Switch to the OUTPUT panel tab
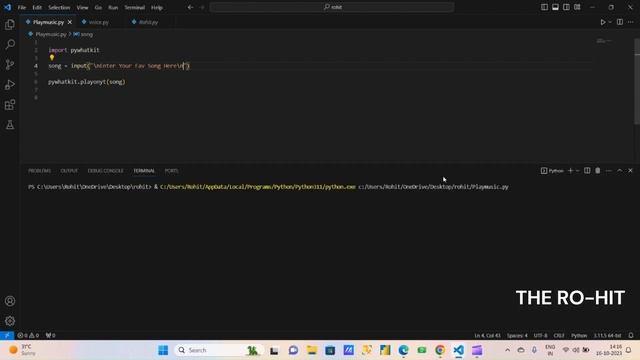Image resolution: width=640 pixels, height=360 pixels. (69, 171)
